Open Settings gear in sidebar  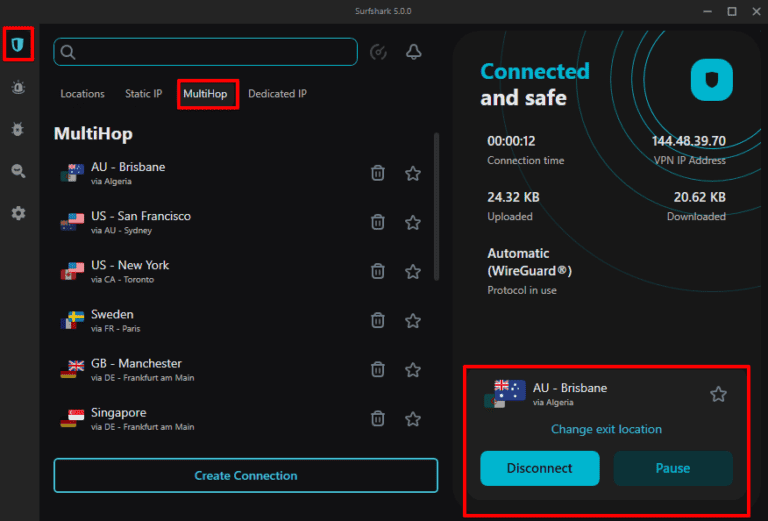18,213
